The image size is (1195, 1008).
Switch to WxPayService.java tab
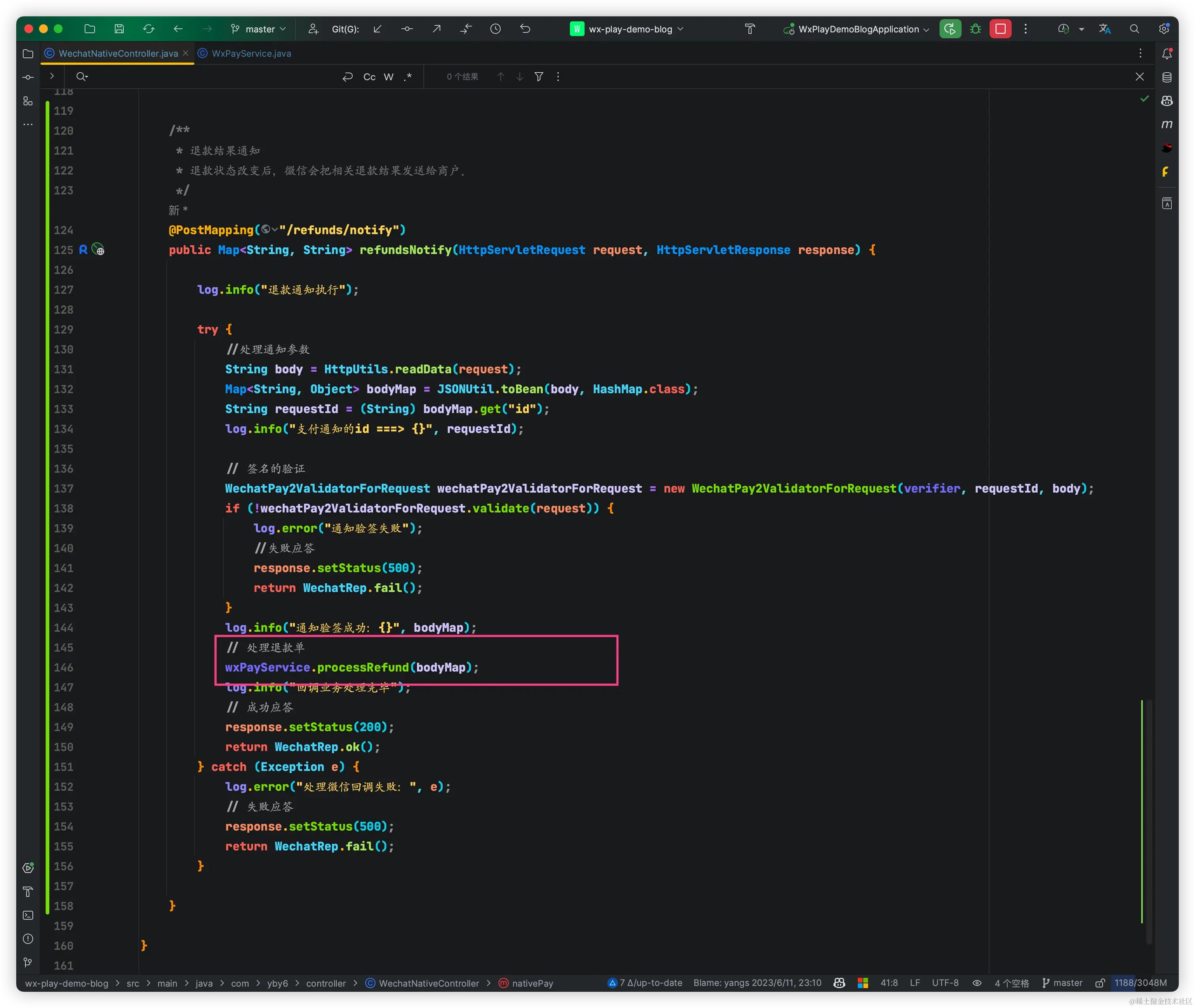[251, 53]
